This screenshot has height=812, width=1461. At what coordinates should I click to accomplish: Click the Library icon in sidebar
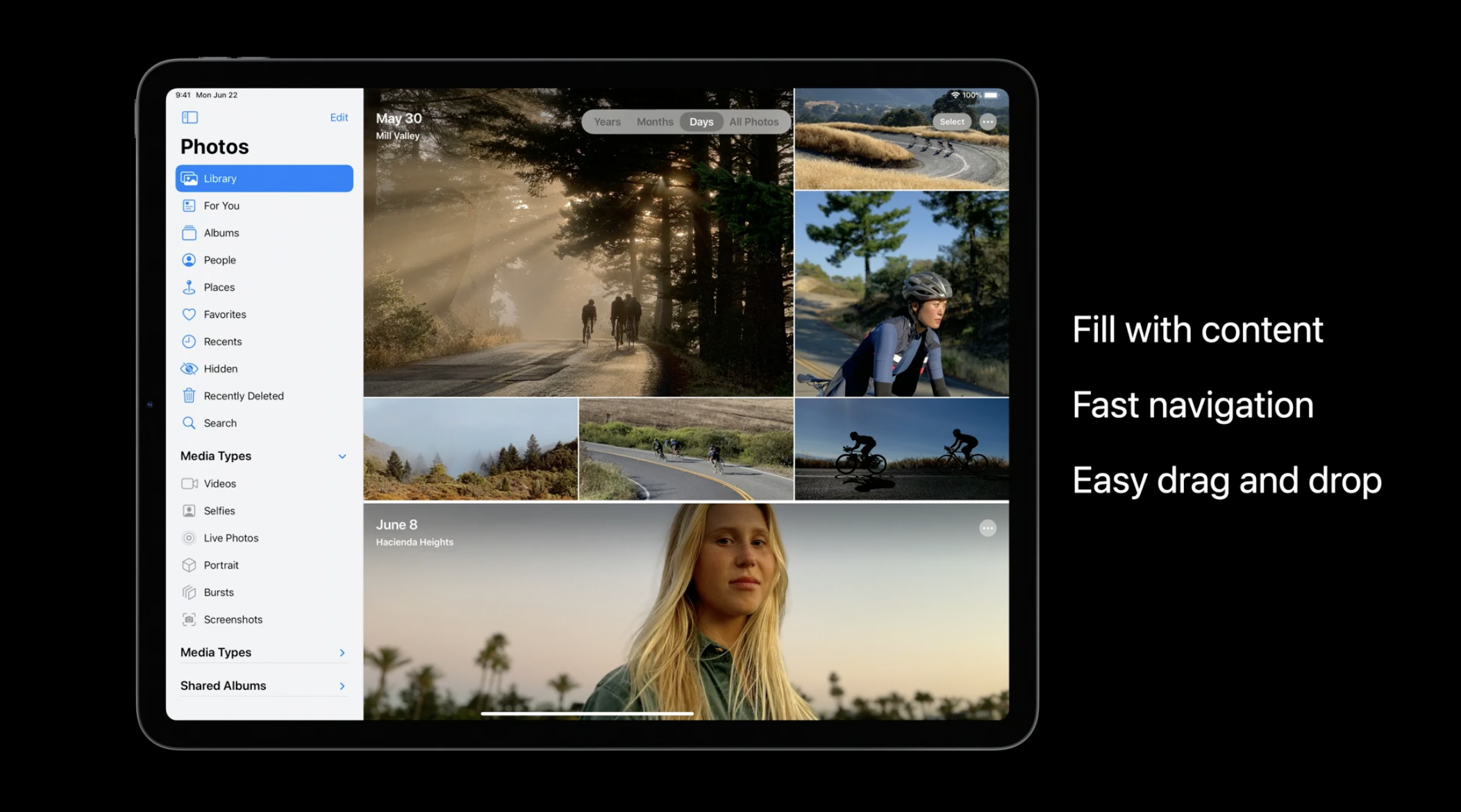pos(189,178)
